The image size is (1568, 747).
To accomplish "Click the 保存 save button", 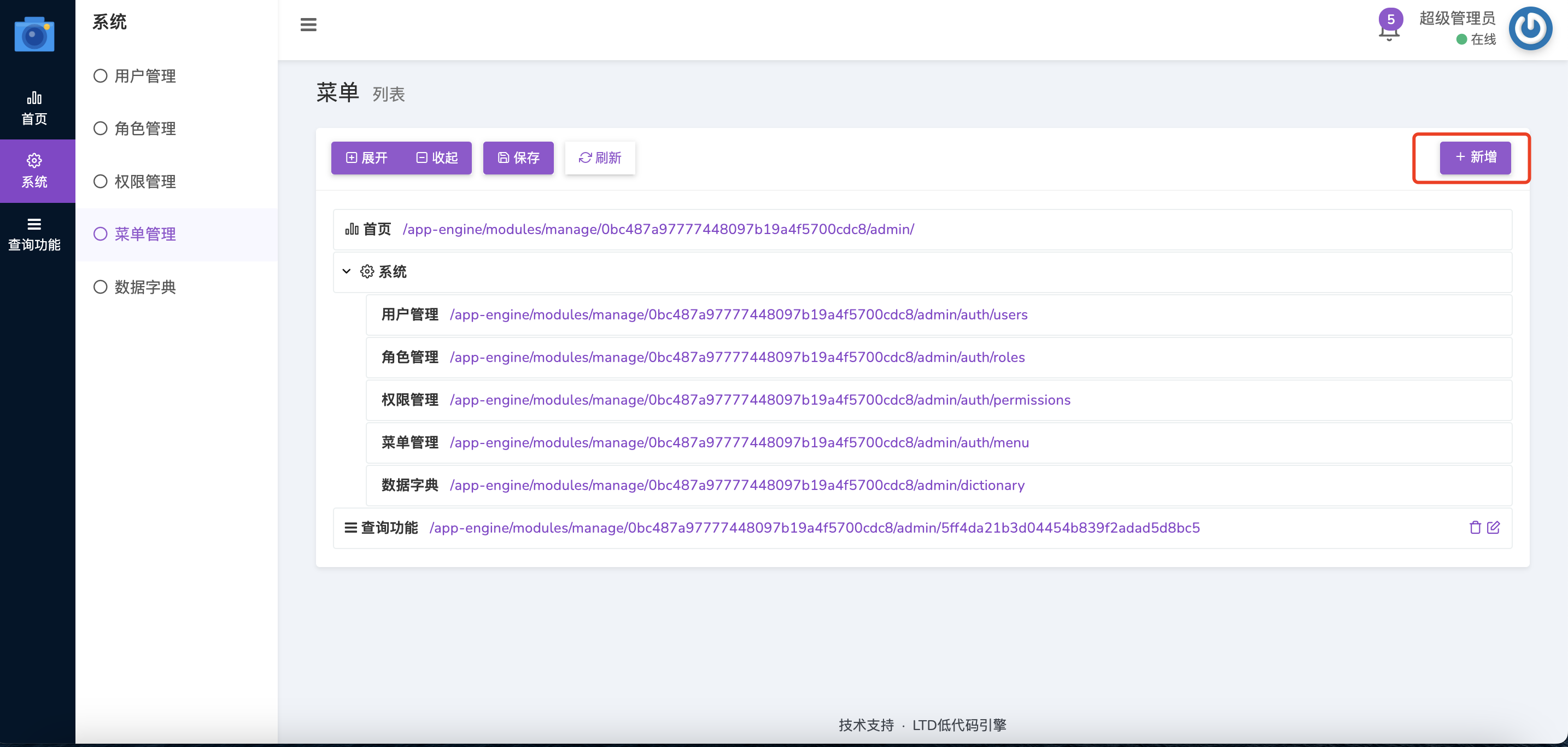I will pos(519,158).
